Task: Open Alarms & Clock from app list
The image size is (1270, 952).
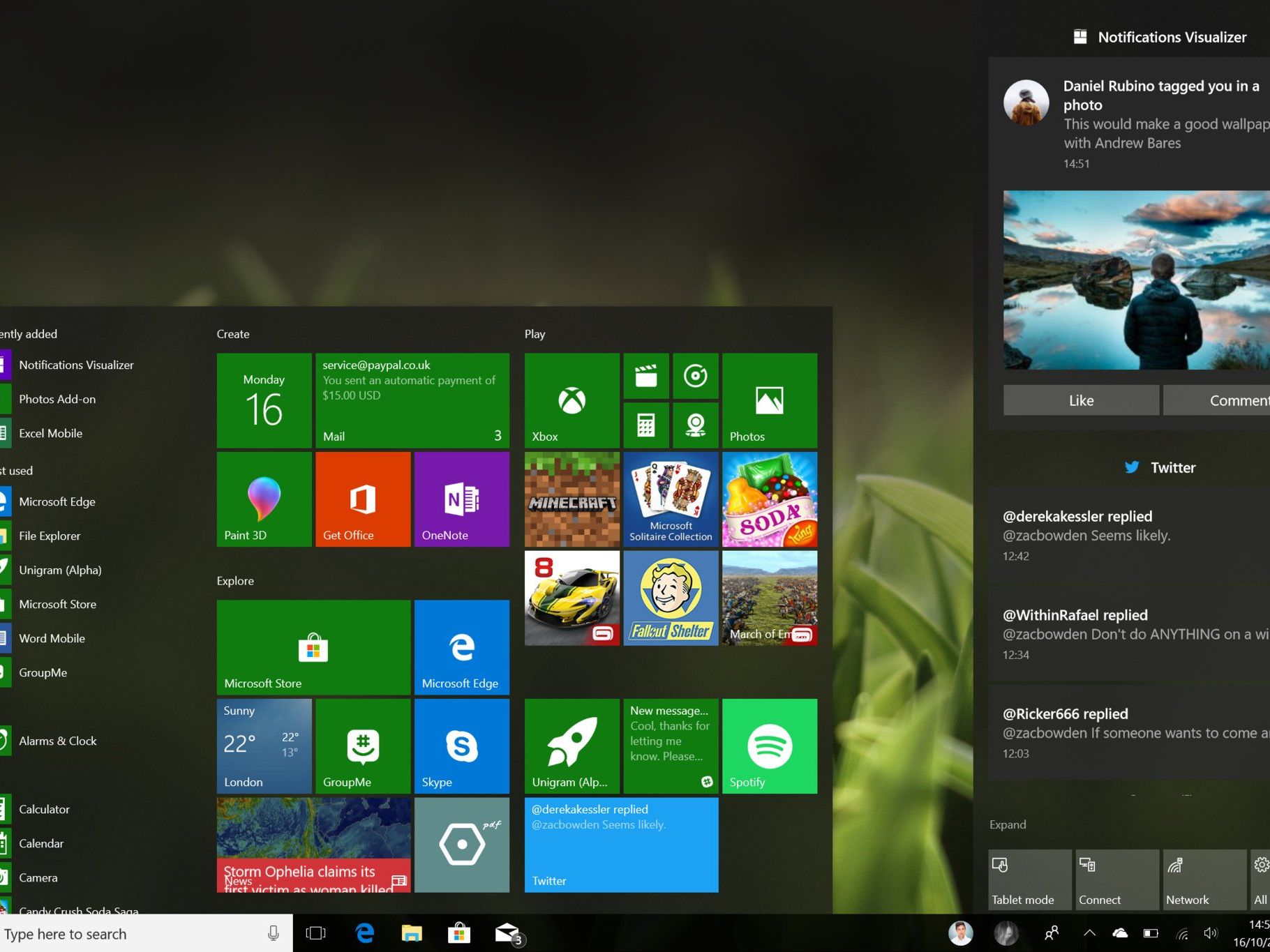Action: (x=57, y=741)
